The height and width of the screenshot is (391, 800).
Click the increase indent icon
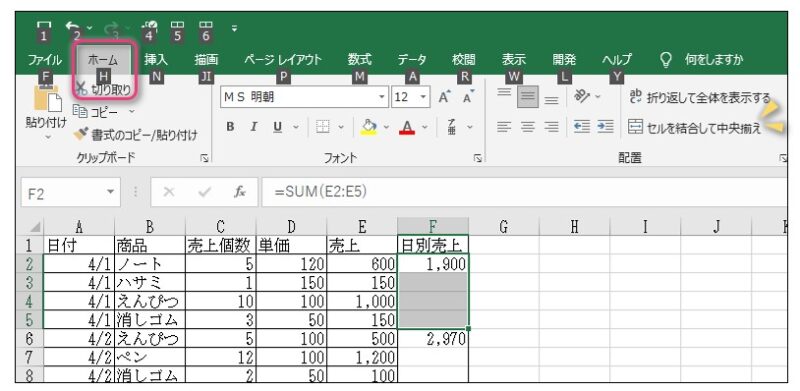(x=605, y=126)
